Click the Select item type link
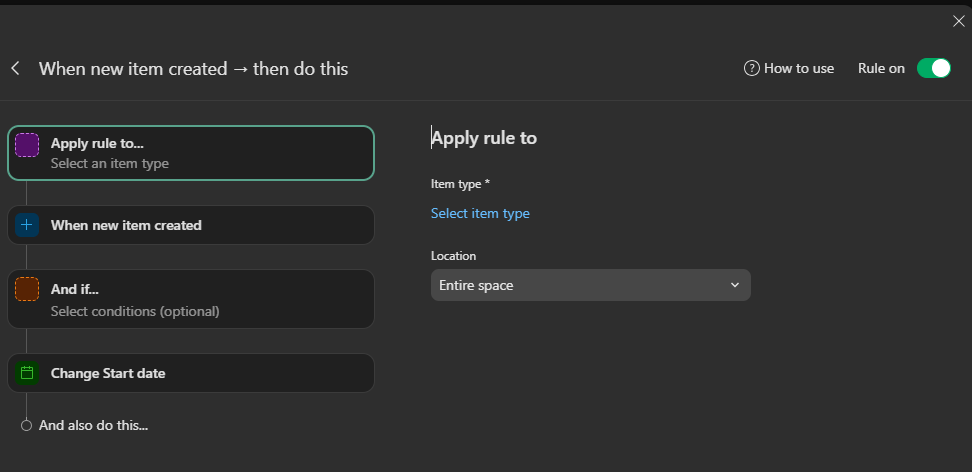Viewport: 972px width, 472px height. 480,213
